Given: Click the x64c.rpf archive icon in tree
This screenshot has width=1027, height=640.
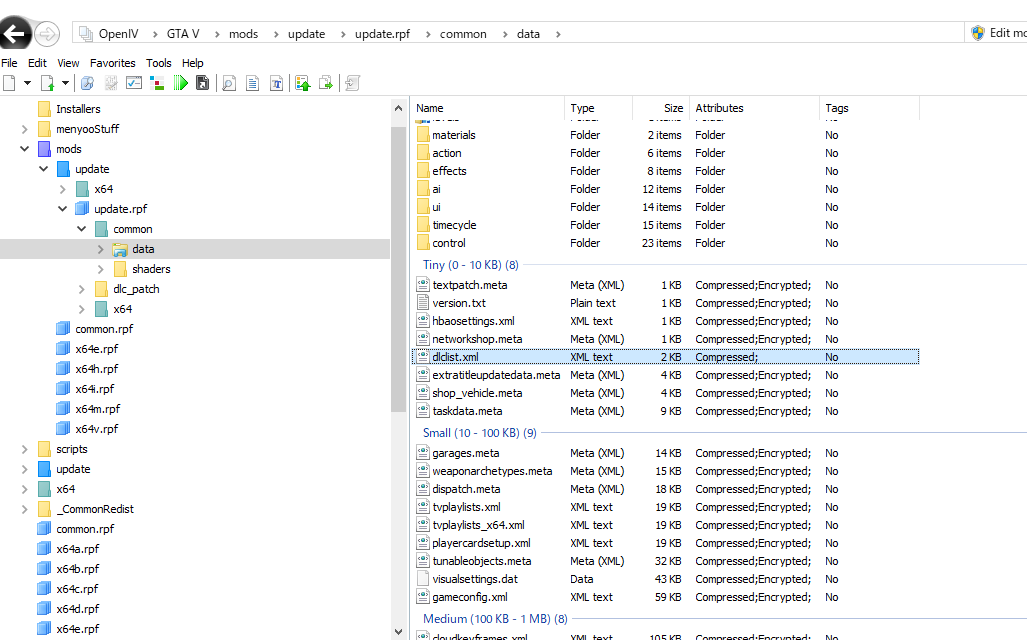Looking at the screenshot, I should [x=44, y=589].
